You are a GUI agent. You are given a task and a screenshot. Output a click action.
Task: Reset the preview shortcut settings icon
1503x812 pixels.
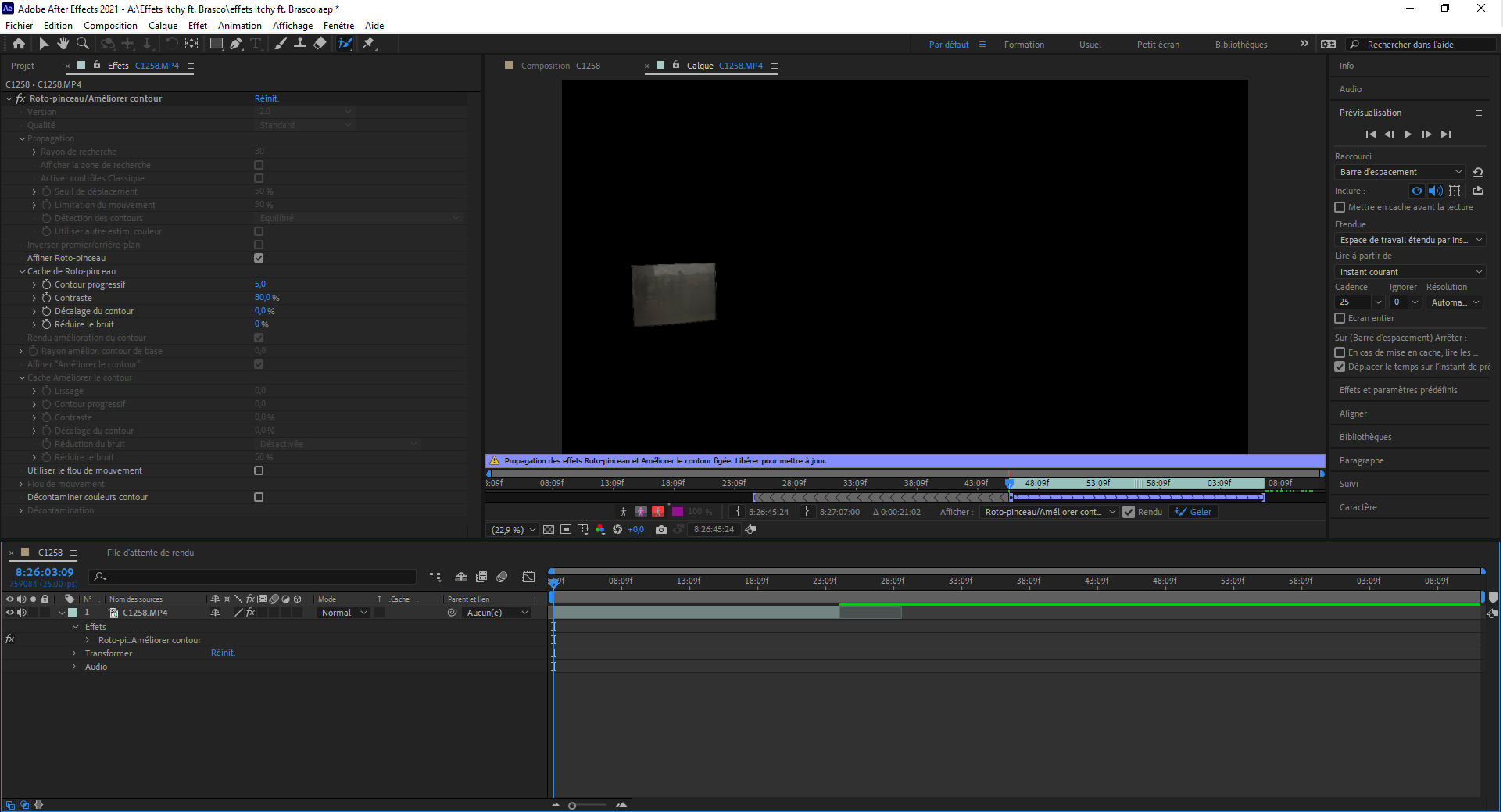(1478, 172)
